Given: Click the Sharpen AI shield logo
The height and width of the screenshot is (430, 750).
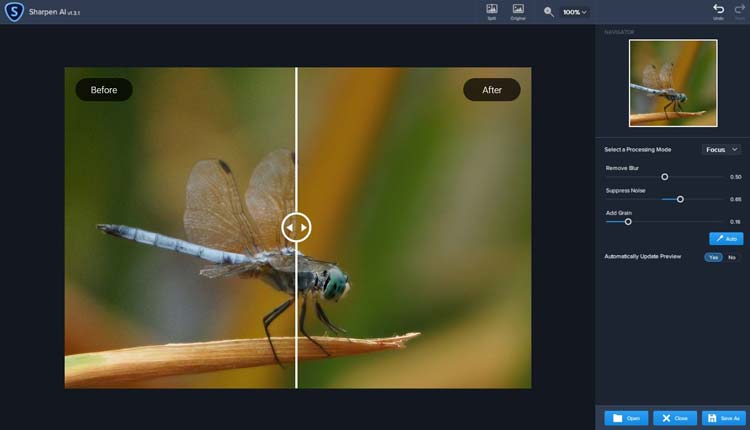Looking at the screenshot, I should pos(14,11).
